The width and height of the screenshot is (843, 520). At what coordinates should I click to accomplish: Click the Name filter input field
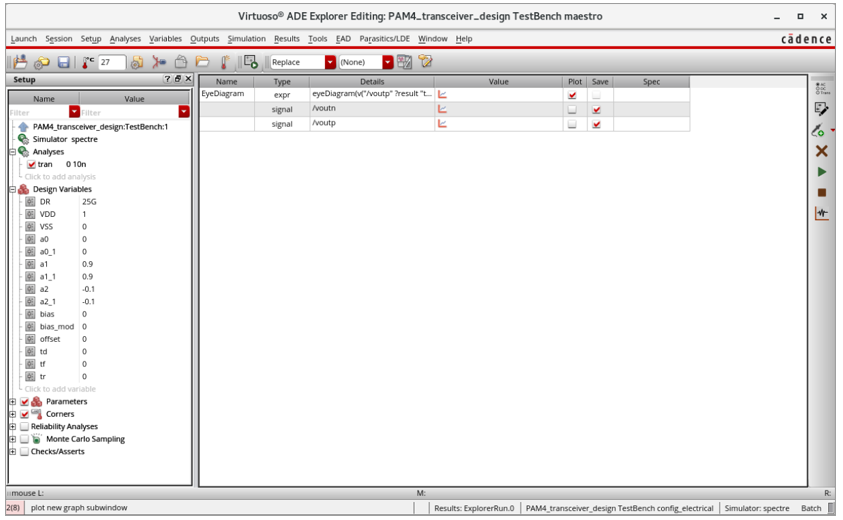(39, 112)
